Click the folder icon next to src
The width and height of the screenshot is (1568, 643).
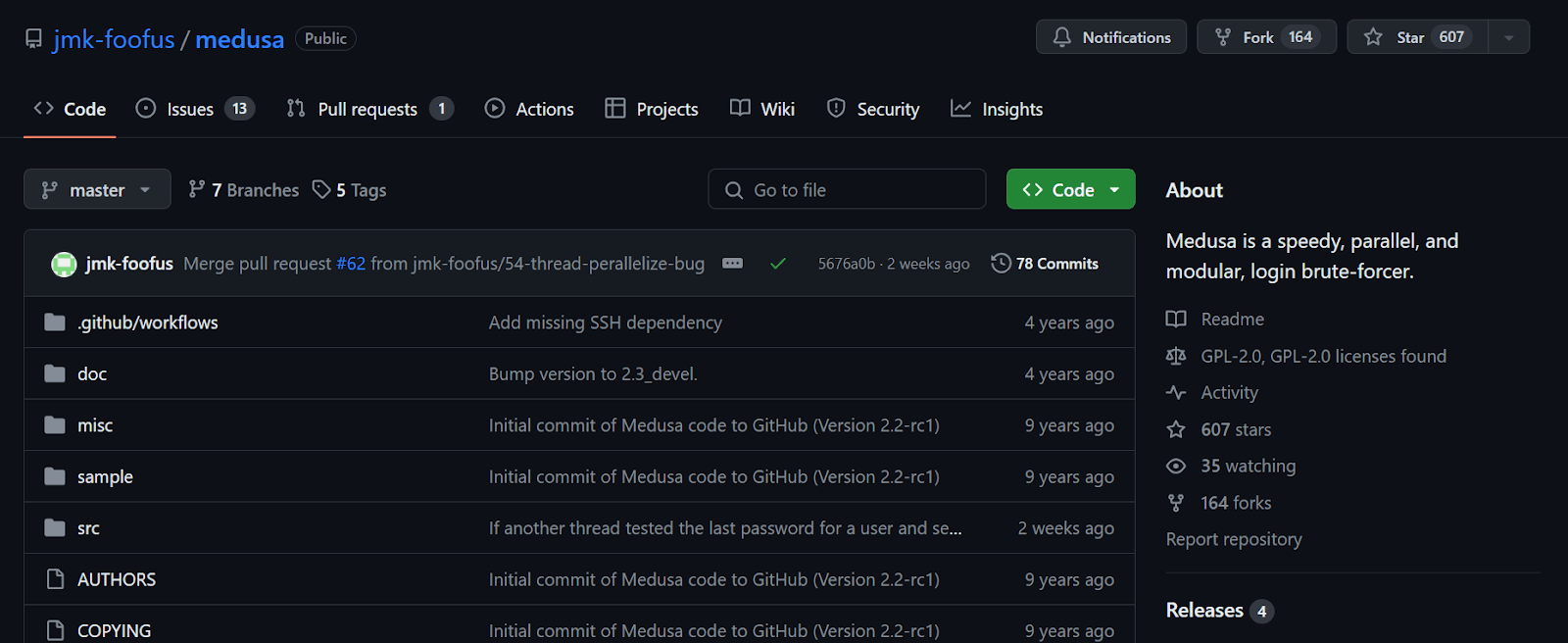point(55,528)
